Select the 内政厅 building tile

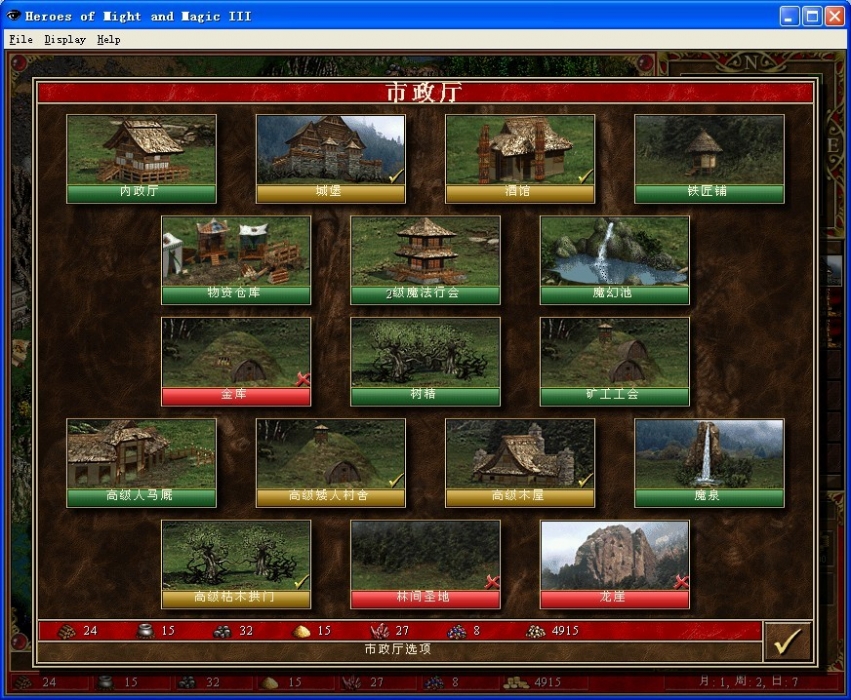pos(141,158)
